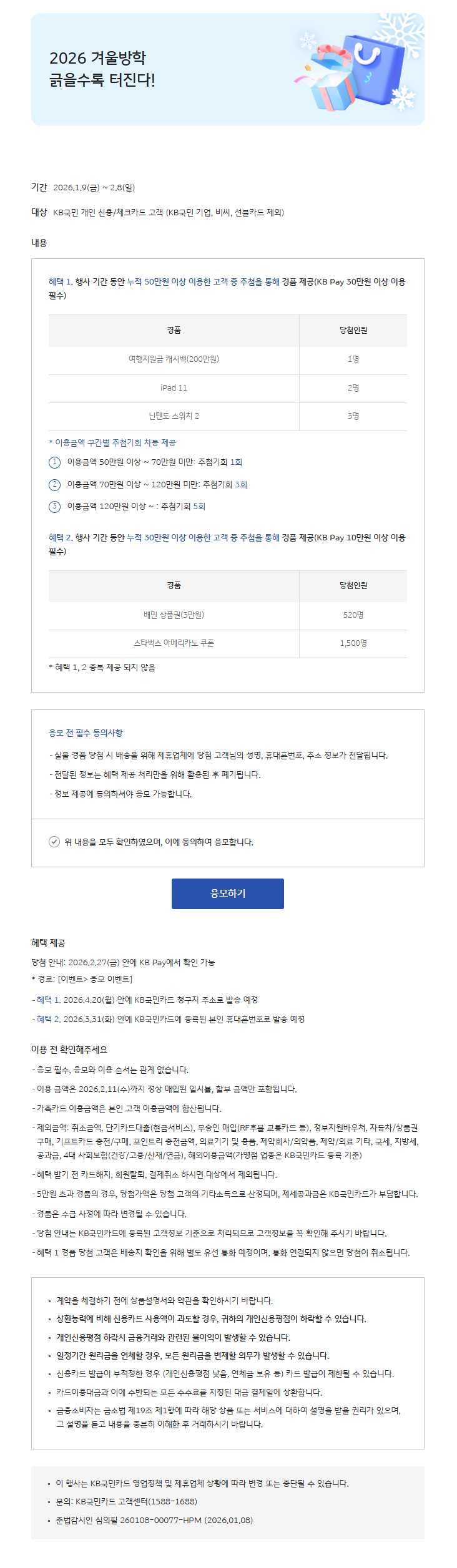457x1568 pixels.
Task: Click the circled number 2 icon
Action: (54, 484)
